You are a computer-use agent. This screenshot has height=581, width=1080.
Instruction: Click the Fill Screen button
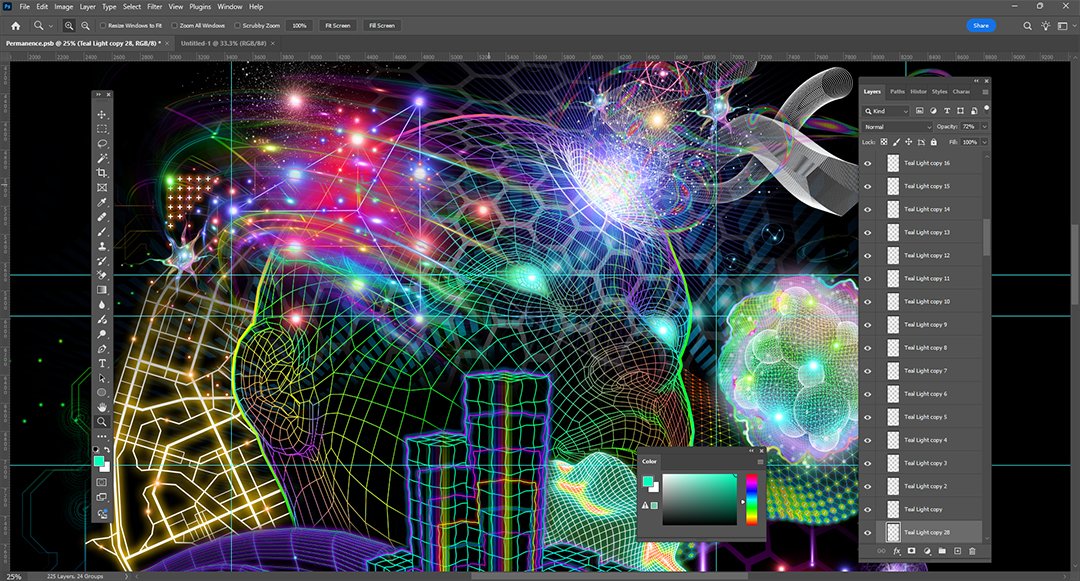coord(382,25)
